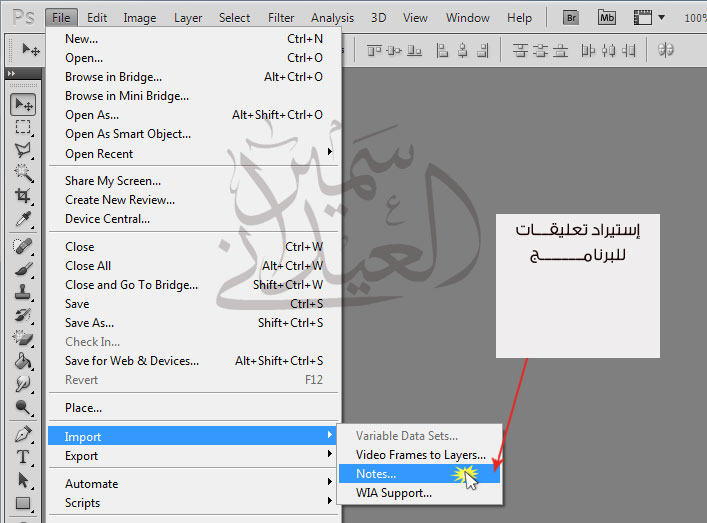Viewport: 707px width, 523px height.
Task: Select the Polygonal Lasso tool
Action: point(23,150)
